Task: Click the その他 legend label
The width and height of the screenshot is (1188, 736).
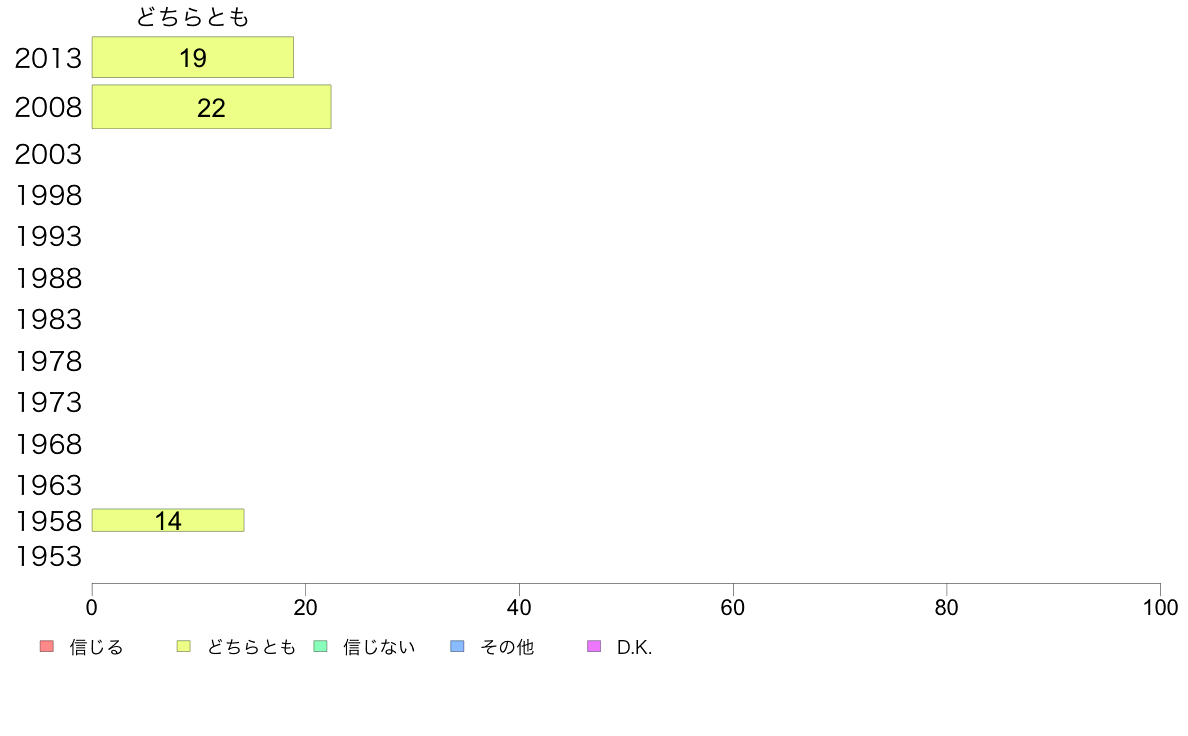Action: pos(507,647)
